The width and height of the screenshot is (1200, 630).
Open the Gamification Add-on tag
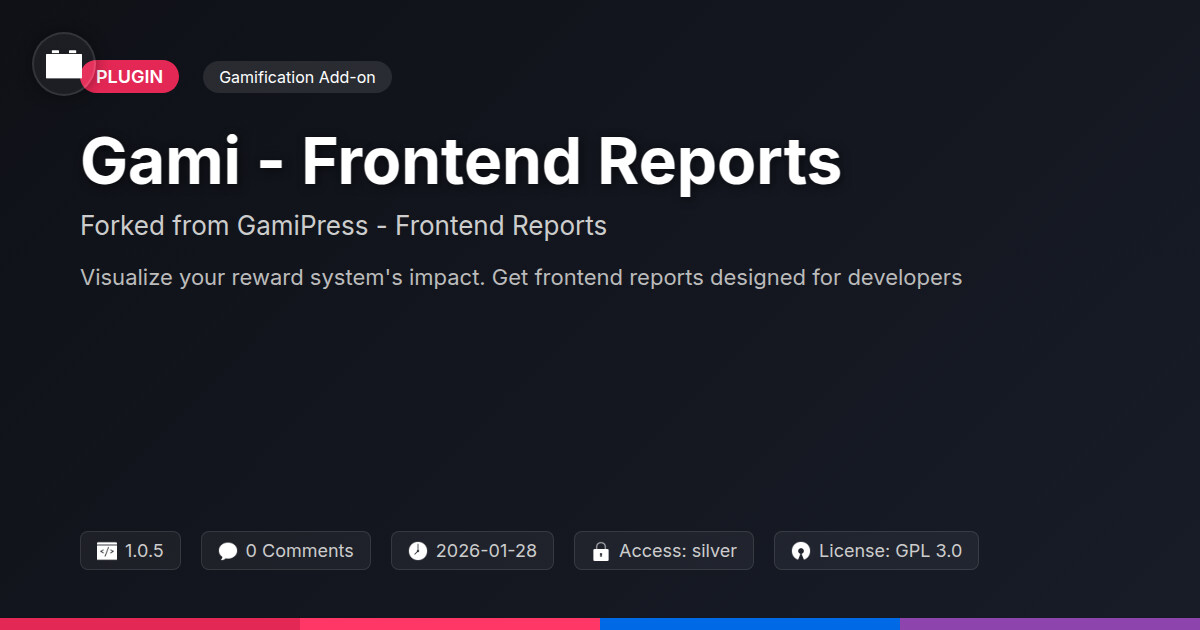tap(297, 77)
